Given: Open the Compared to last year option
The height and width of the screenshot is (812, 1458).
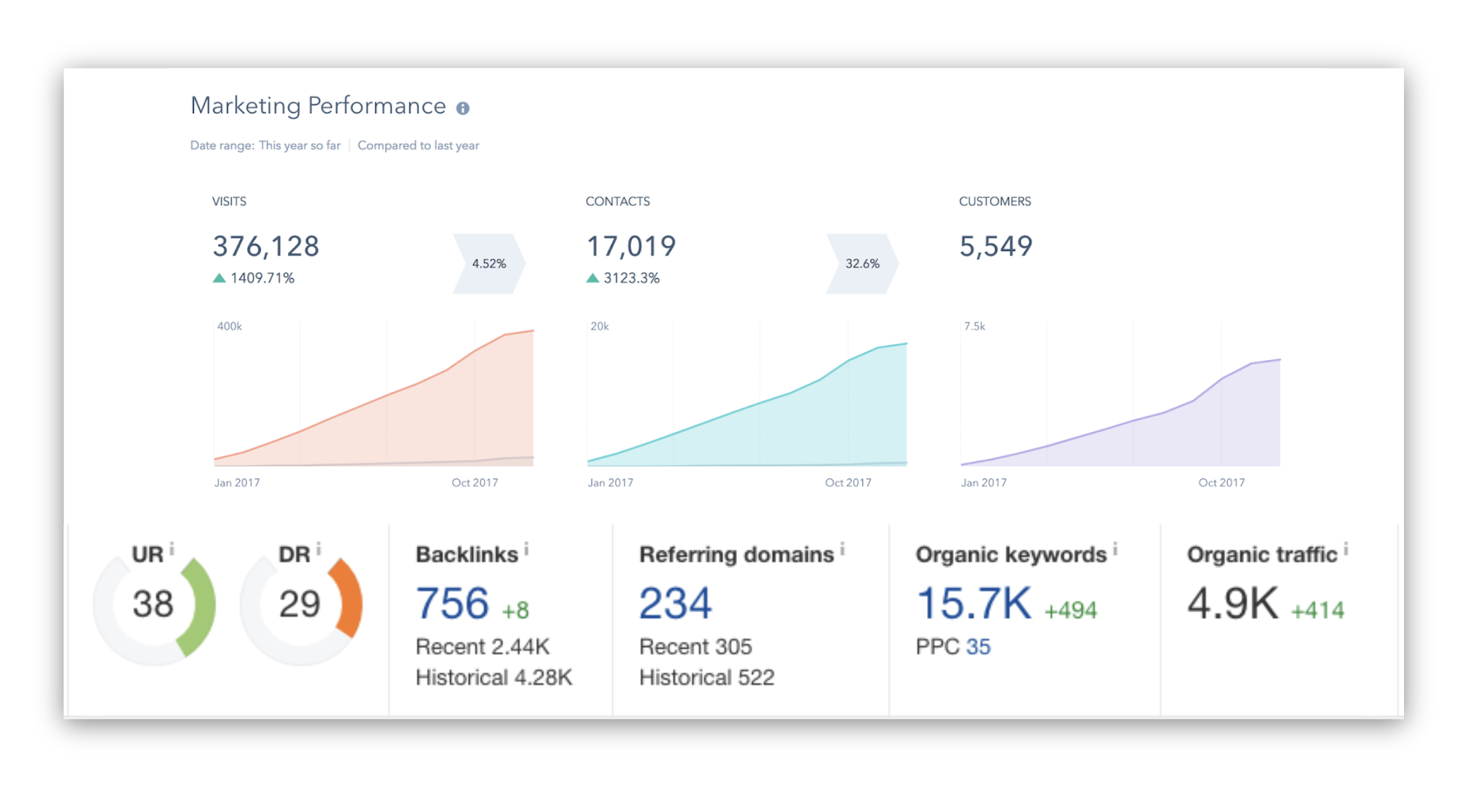Looking at the screenshot, I should point(418,145).
